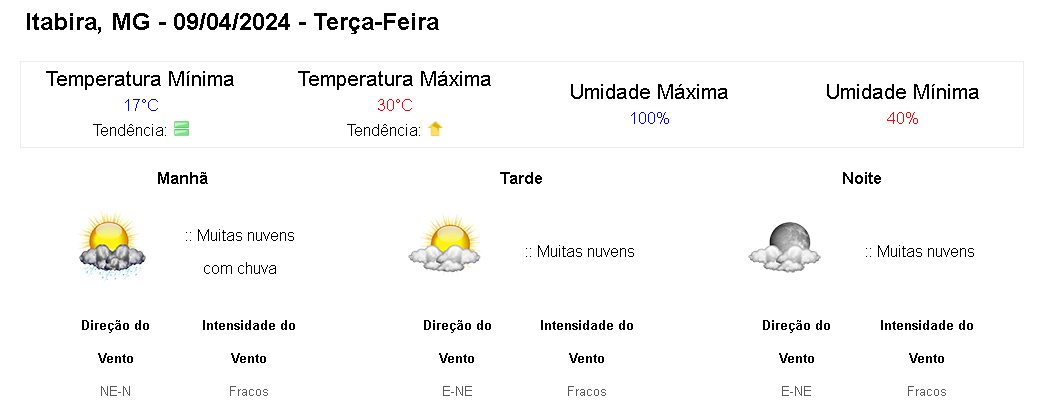Click the NE-N morning wind direction
Viewport: 1048px width, 412px height.
click(x=116, y=391)
